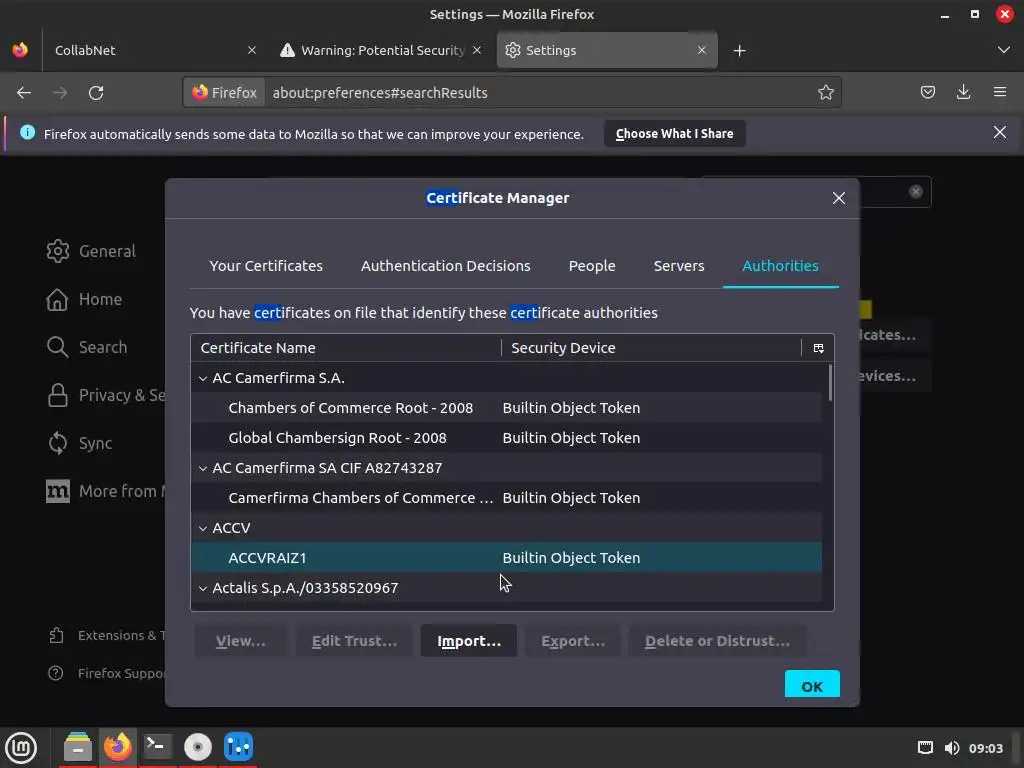Image resolution: width=1024 pixels, height=768 pixels.
Task: Close the Warning: Potential Security tab
Action: pyautogui.click(x=477, y=50)
